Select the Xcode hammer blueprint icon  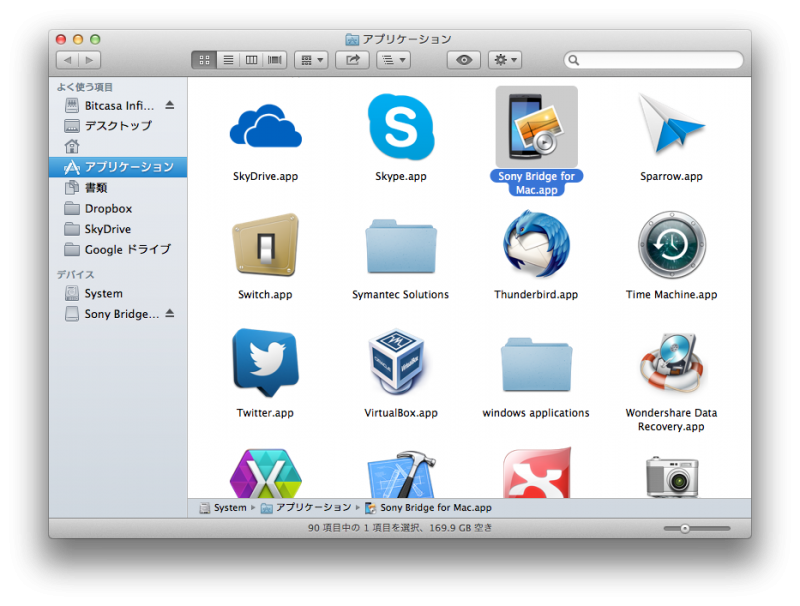click(402, 474)
